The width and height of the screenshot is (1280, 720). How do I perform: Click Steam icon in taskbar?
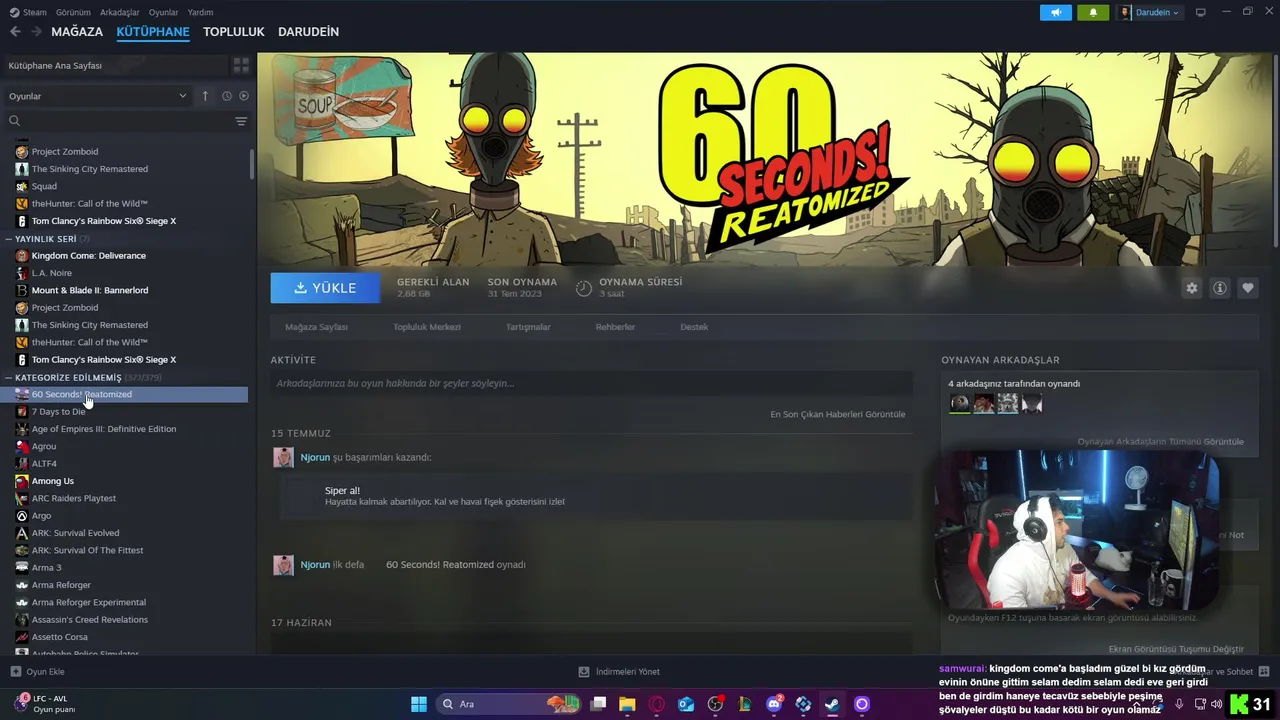pos(832,704)
